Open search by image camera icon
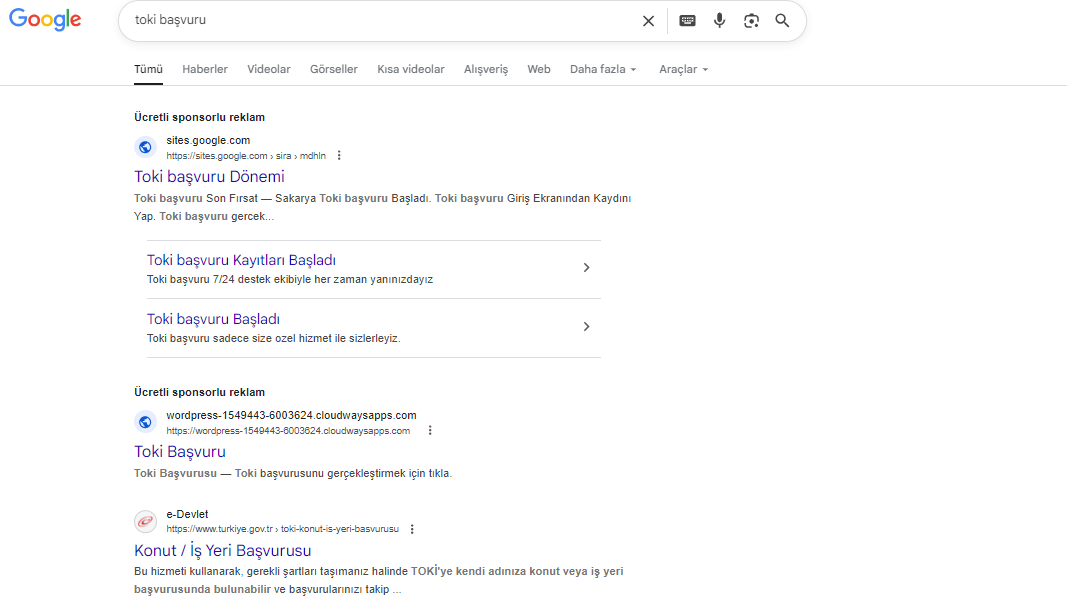Viewport: 1067px width, 607px height. [751, 21]
